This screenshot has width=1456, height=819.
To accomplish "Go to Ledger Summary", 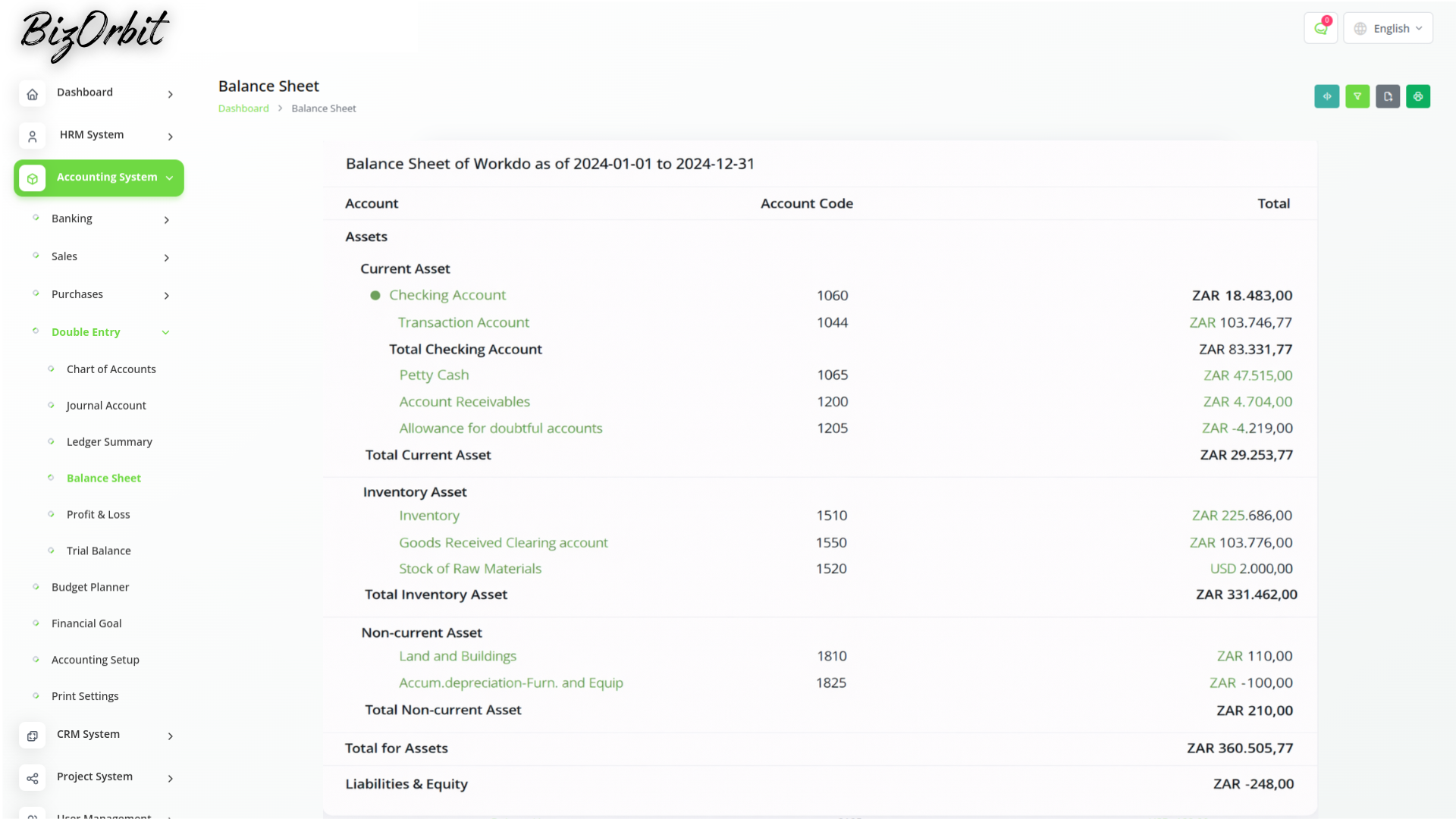I will [x=109, y=442].
